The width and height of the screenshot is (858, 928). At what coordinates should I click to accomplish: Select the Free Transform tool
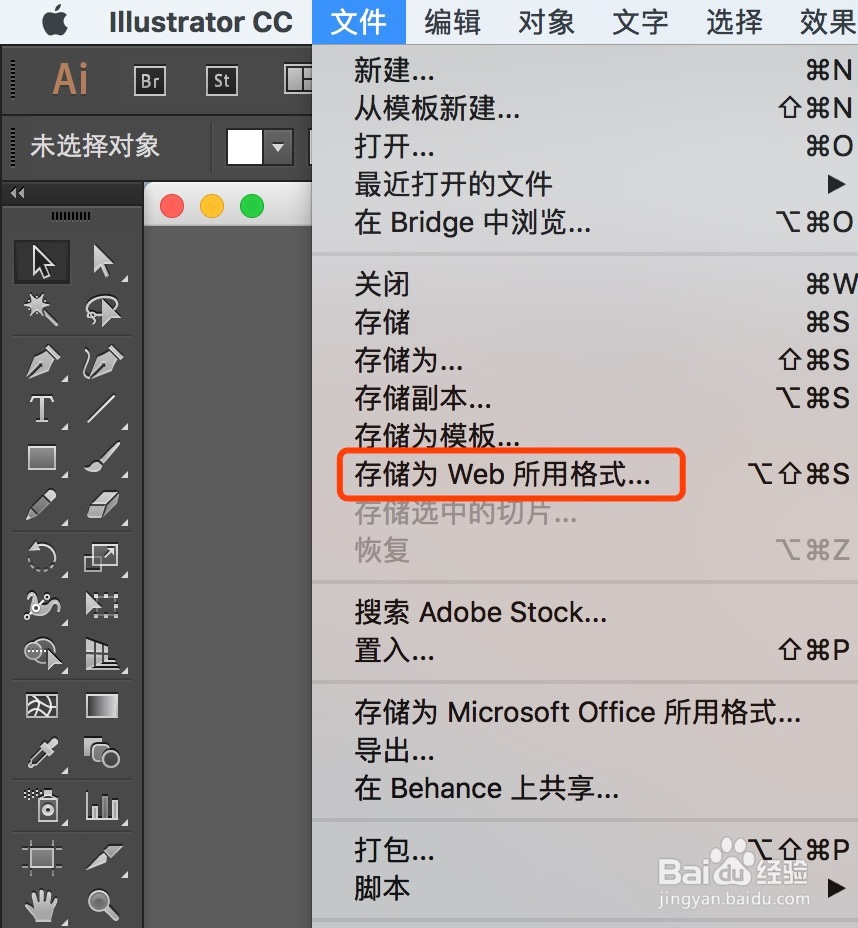tap(101, 605)
